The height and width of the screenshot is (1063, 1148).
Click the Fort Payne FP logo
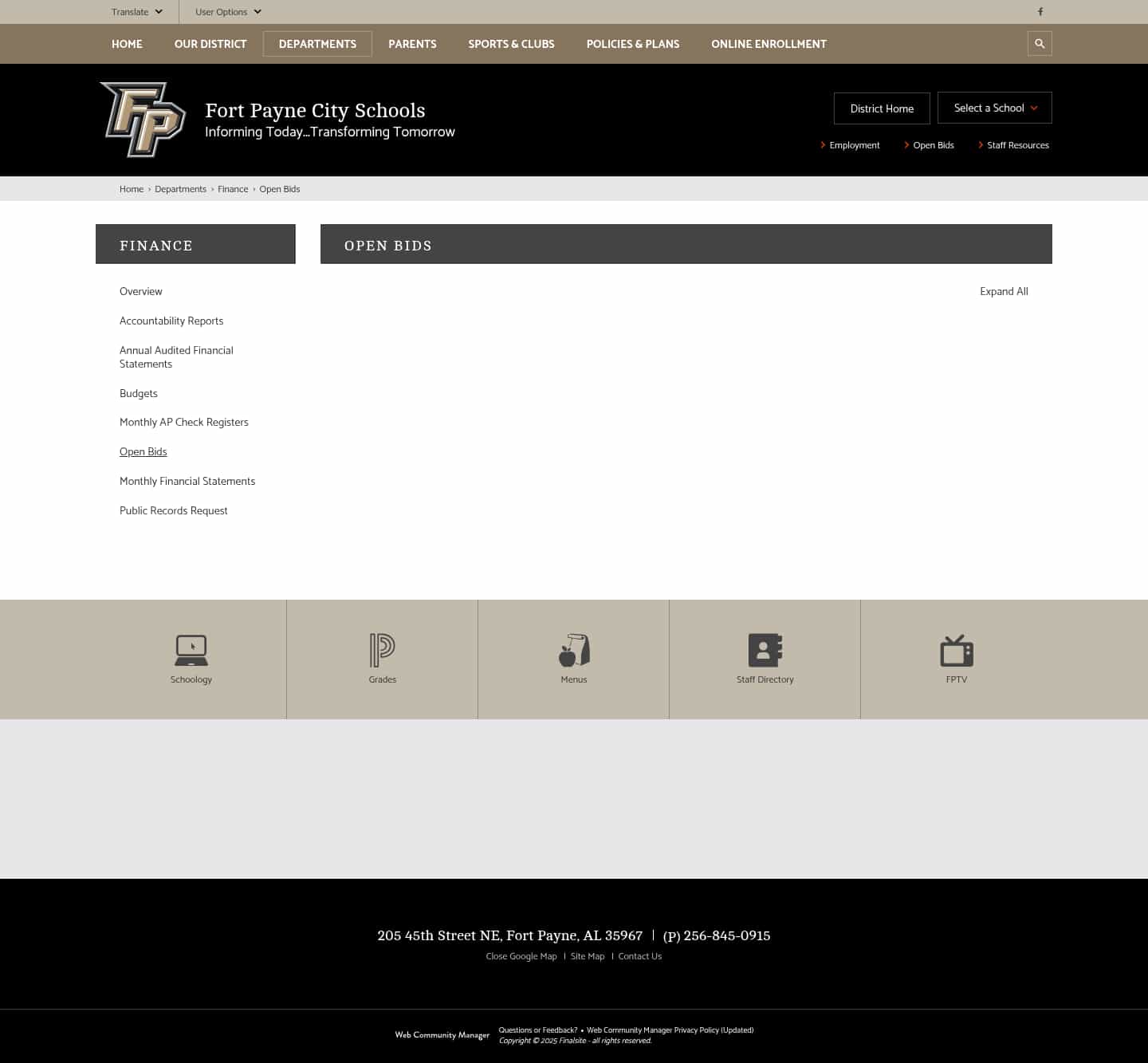coord(143,120)
